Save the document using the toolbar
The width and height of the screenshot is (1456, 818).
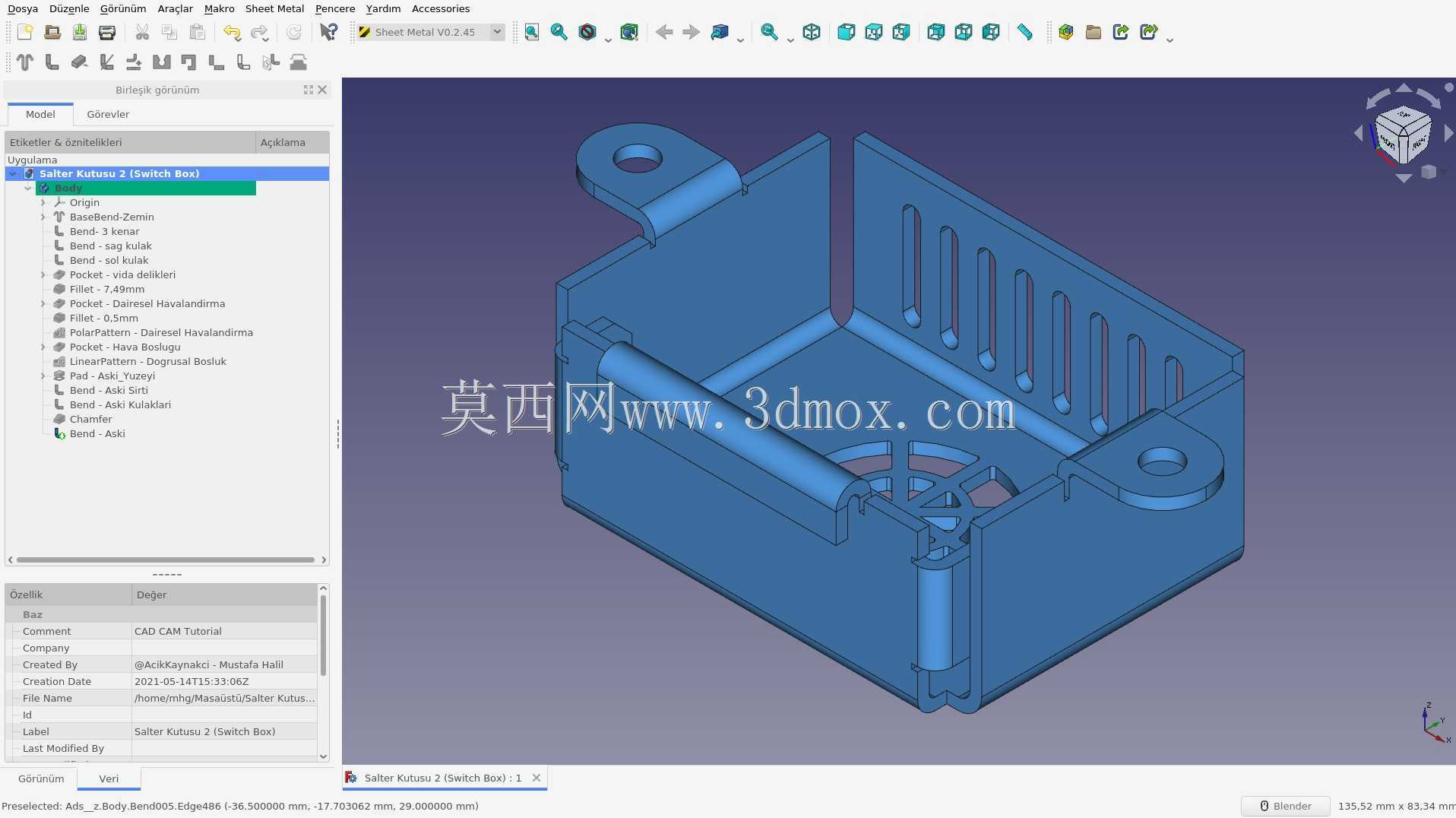[80, 32]
